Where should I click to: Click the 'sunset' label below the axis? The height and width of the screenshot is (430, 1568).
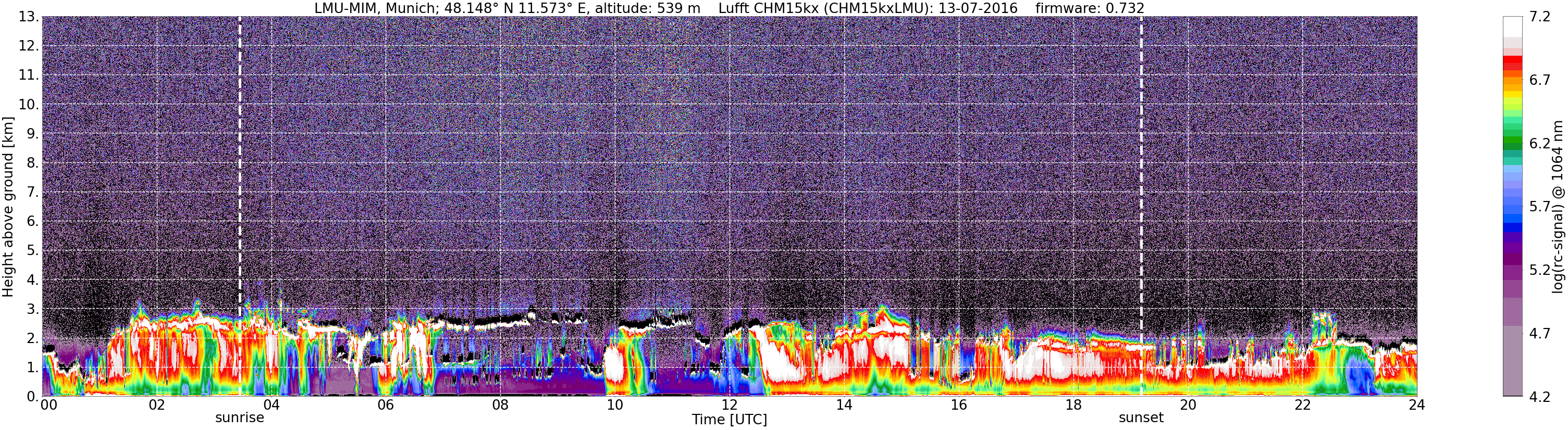coord(1141,418)
